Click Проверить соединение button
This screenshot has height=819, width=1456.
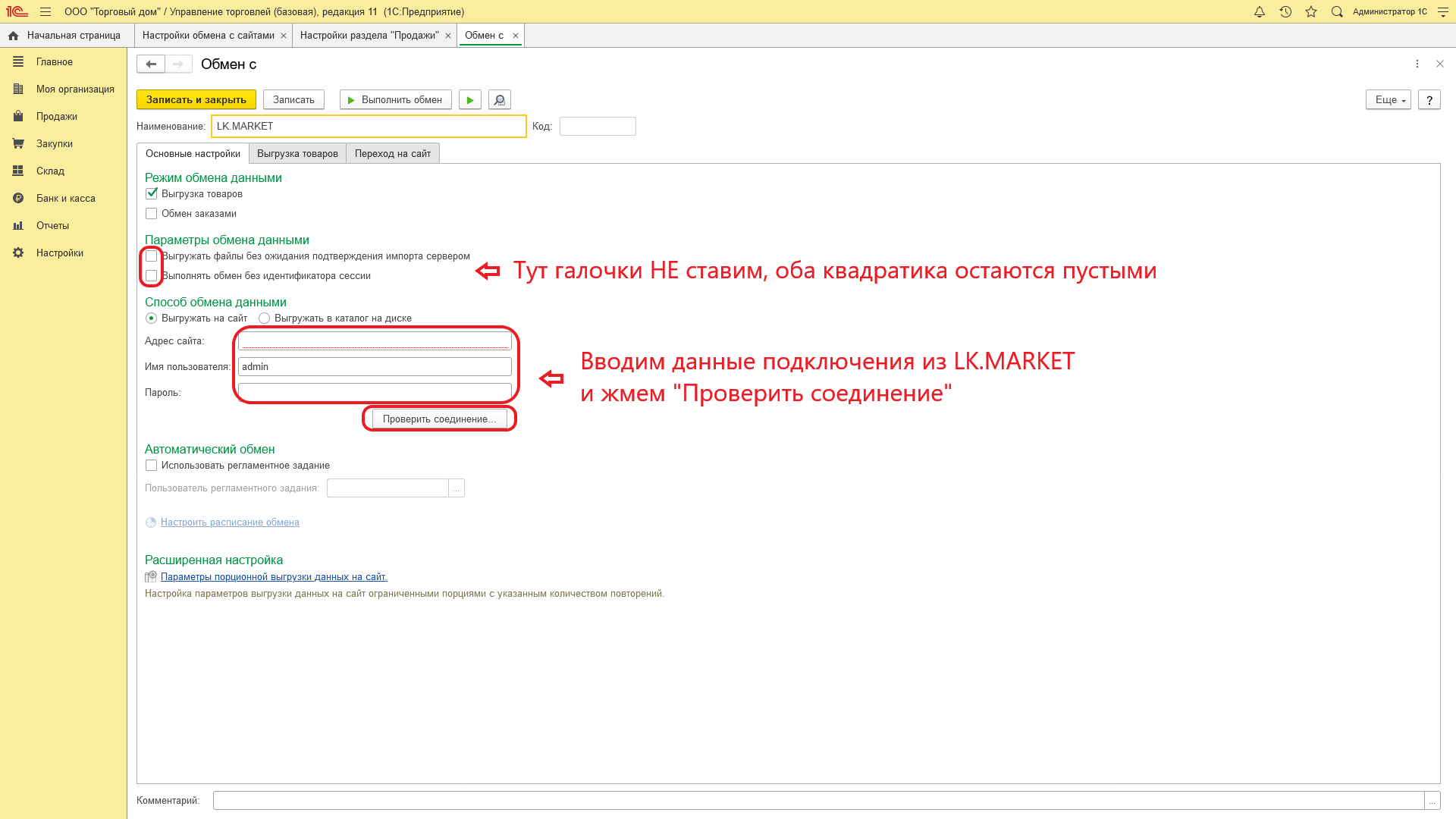coord(440,419)
